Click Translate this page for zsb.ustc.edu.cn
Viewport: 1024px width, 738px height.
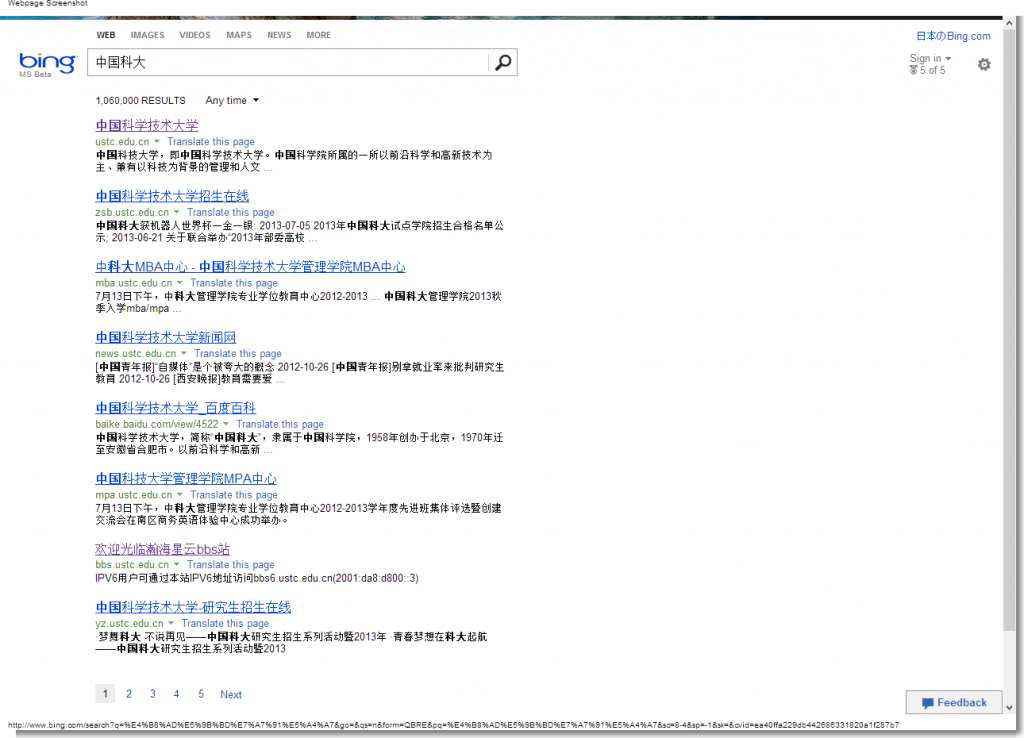pyautogui.click(x=229, y=212)
